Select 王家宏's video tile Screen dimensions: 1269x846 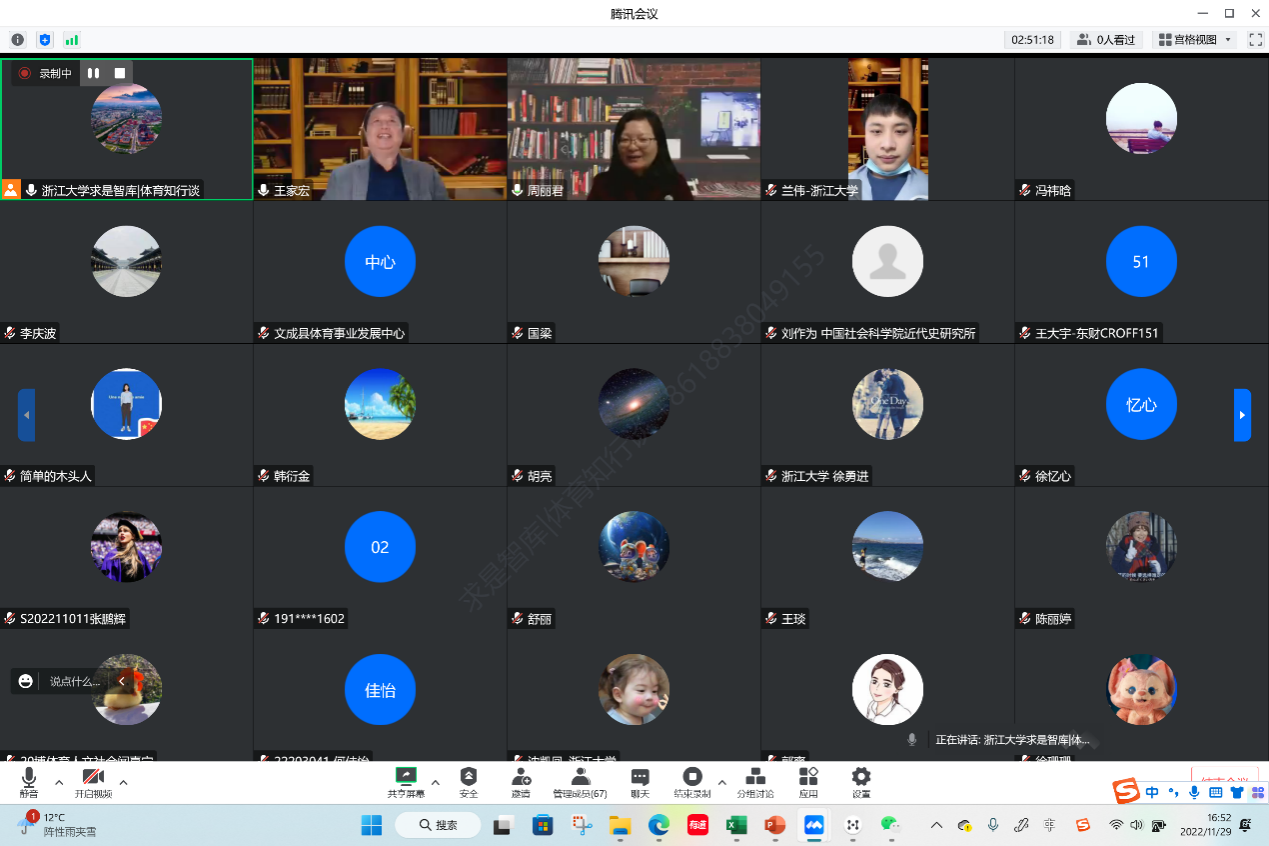point(380,128)
